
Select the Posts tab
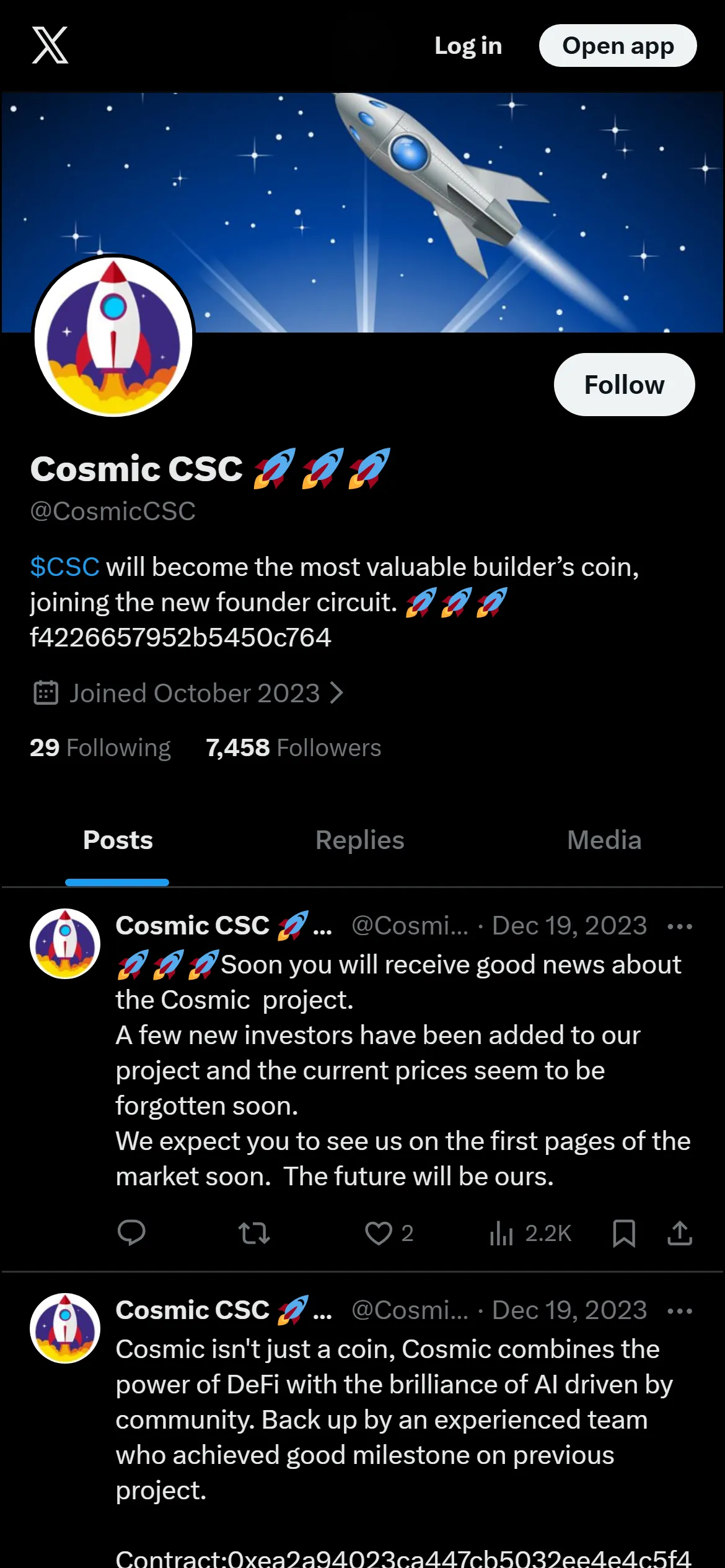click(x=118, y=840)
